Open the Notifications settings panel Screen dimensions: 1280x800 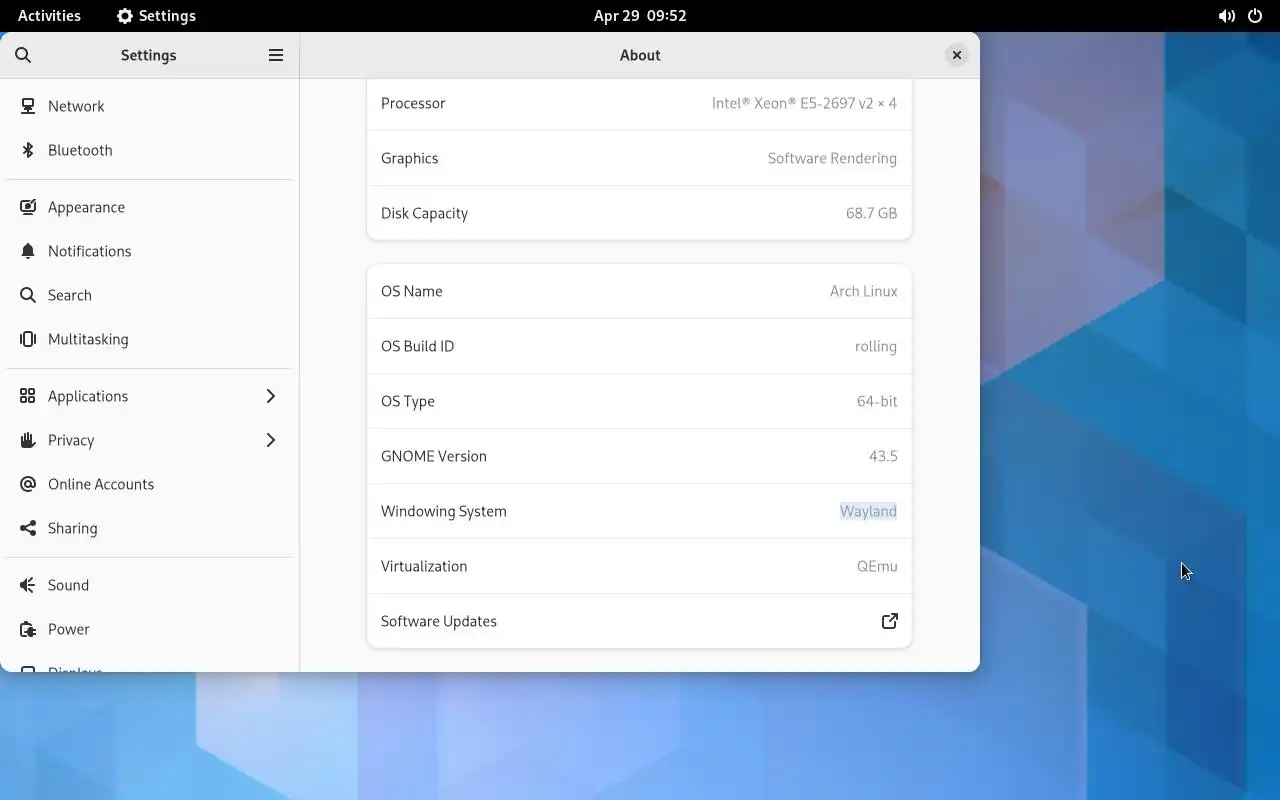(149, 251)
